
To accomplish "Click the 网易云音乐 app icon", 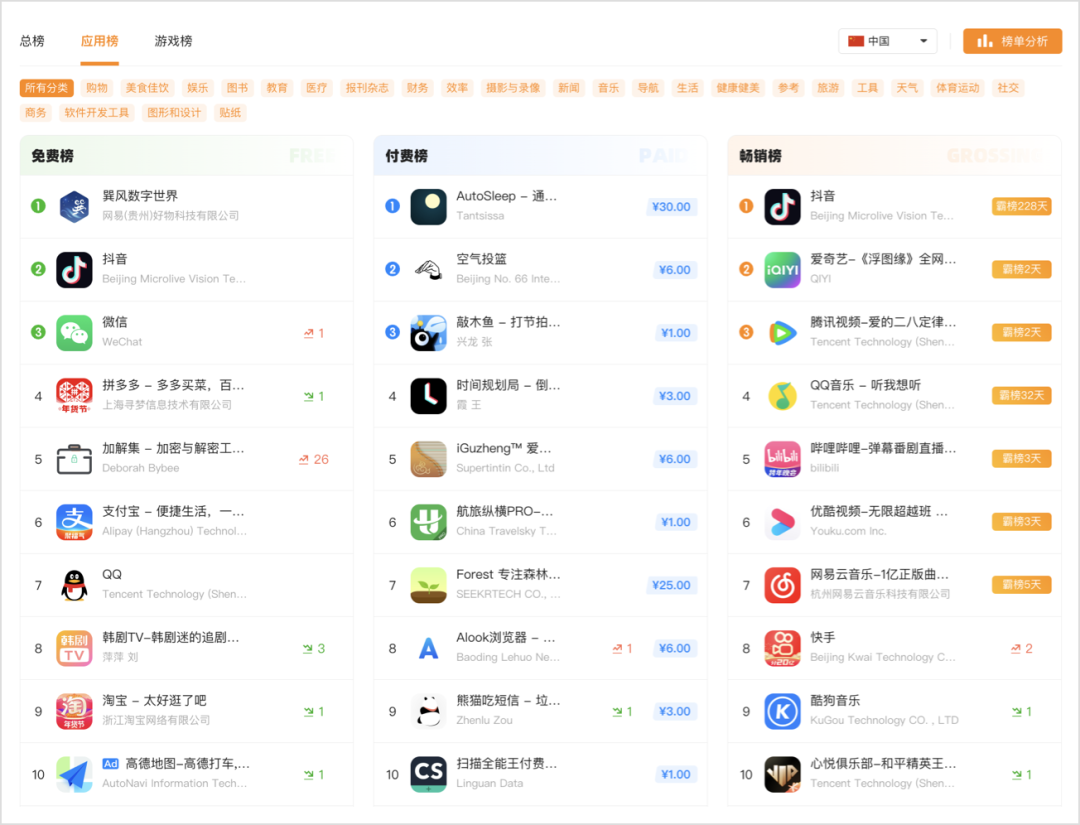I will [x=782, y=585].
